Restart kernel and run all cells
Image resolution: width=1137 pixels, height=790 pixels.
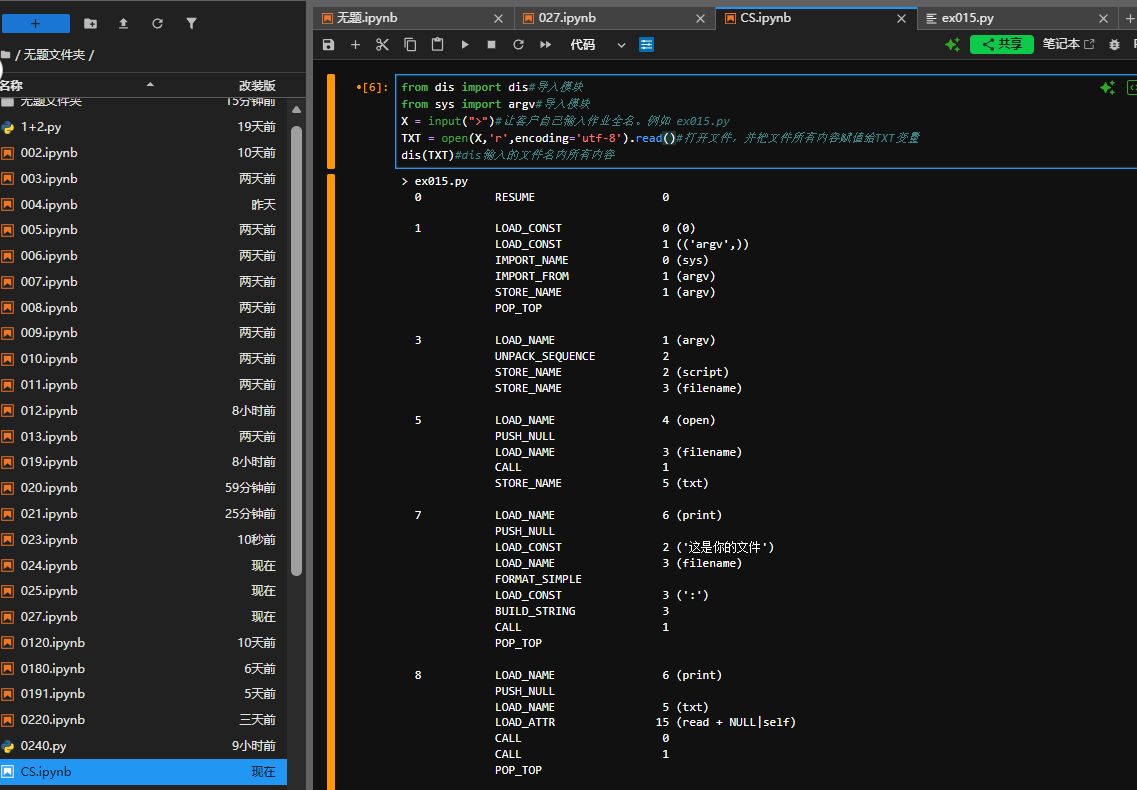click(545, 45)
